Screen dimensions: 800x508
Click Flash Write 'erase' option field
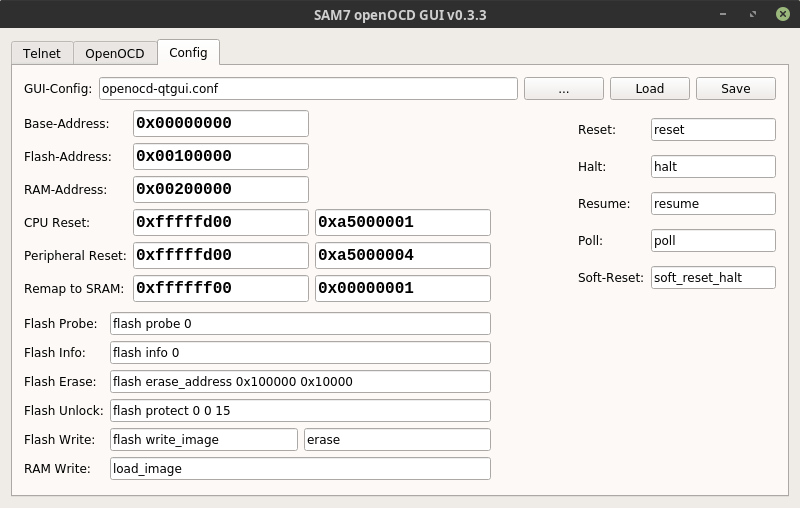tap(397, 440)
